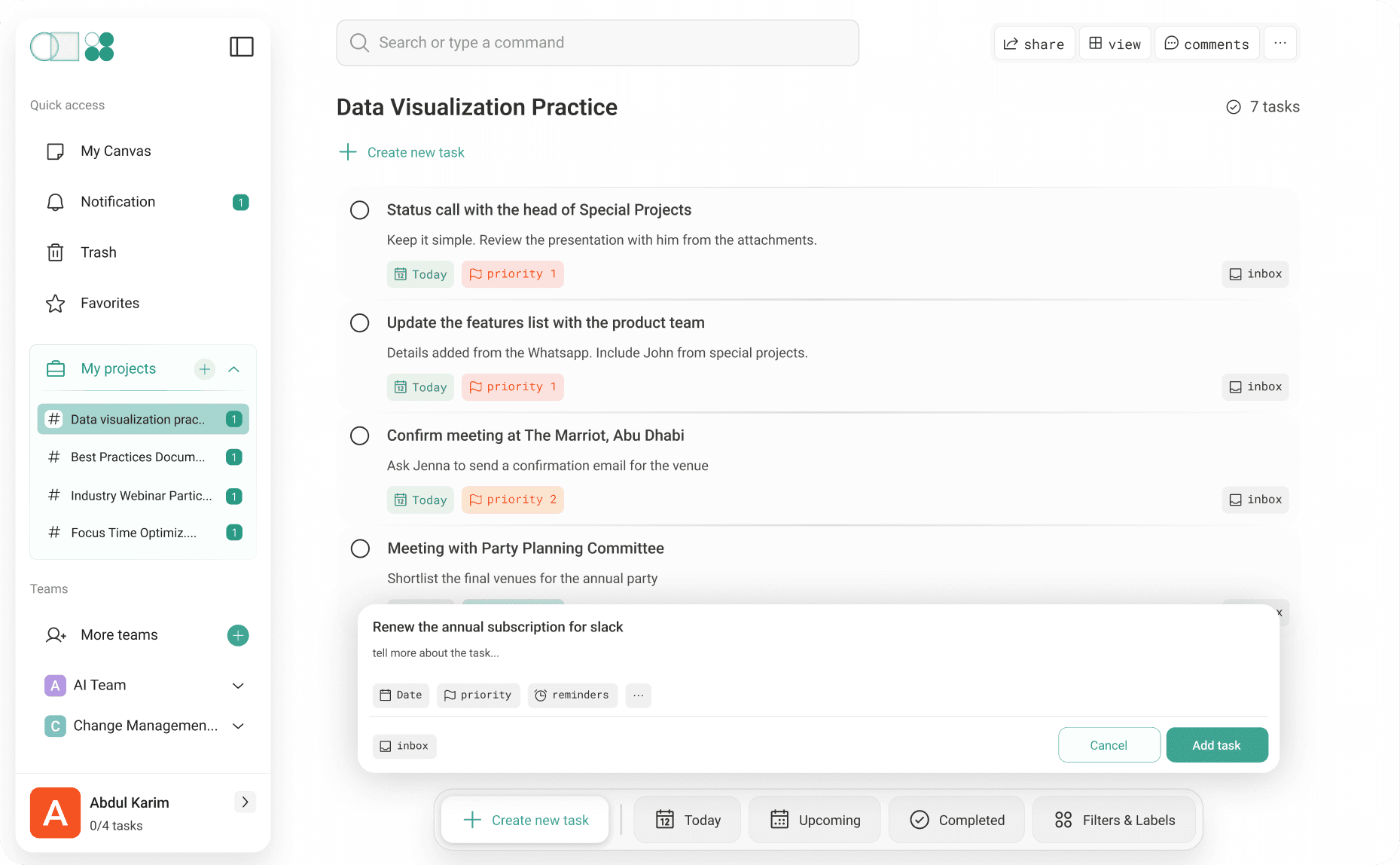Screen dimensions: 1400x865
Task: Open comments from the top toolbar
Action: [x=1206, y=43]
